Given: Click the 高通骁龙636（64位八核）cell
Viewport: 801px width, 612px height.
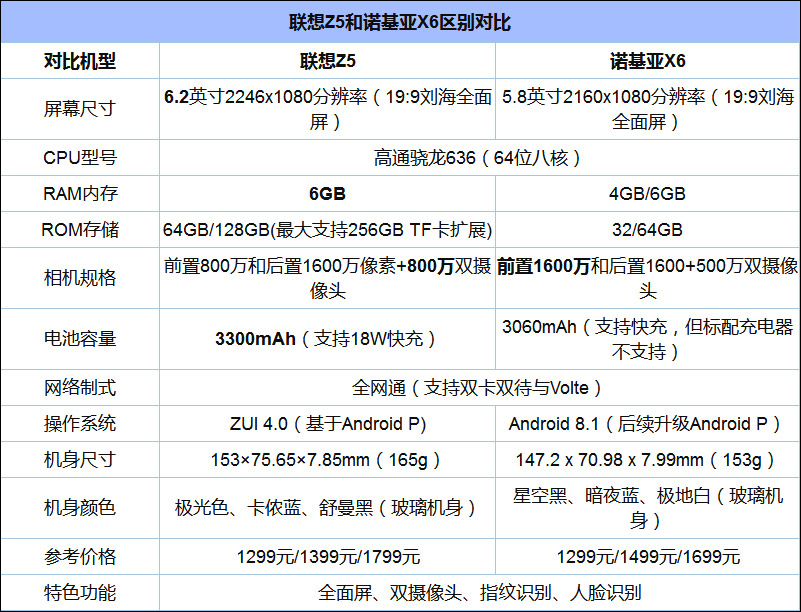Looking at the screenshot, I should point(480,158).
